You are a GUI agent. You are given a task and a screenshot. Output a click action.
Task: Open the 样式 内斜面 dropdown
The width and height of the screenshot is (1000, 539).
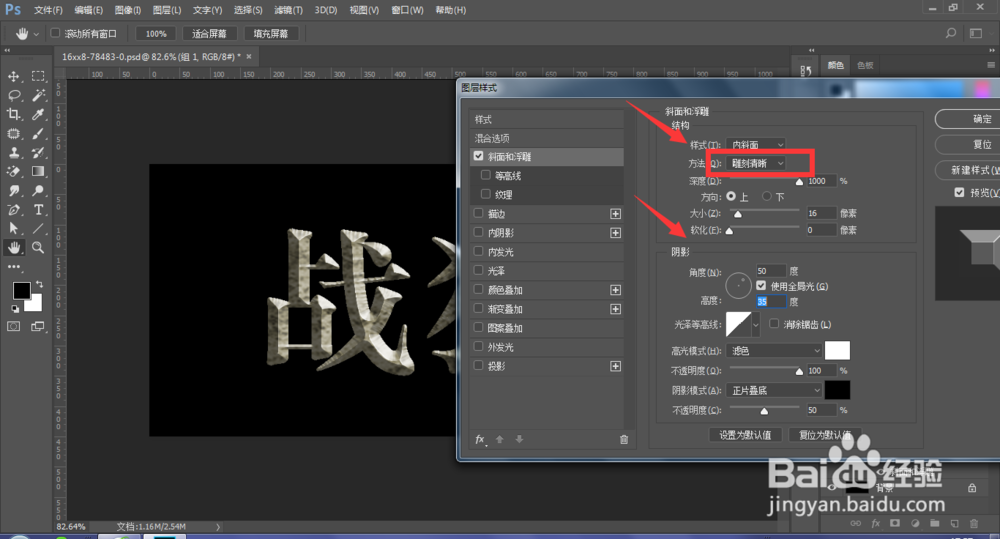coord(756,145)
